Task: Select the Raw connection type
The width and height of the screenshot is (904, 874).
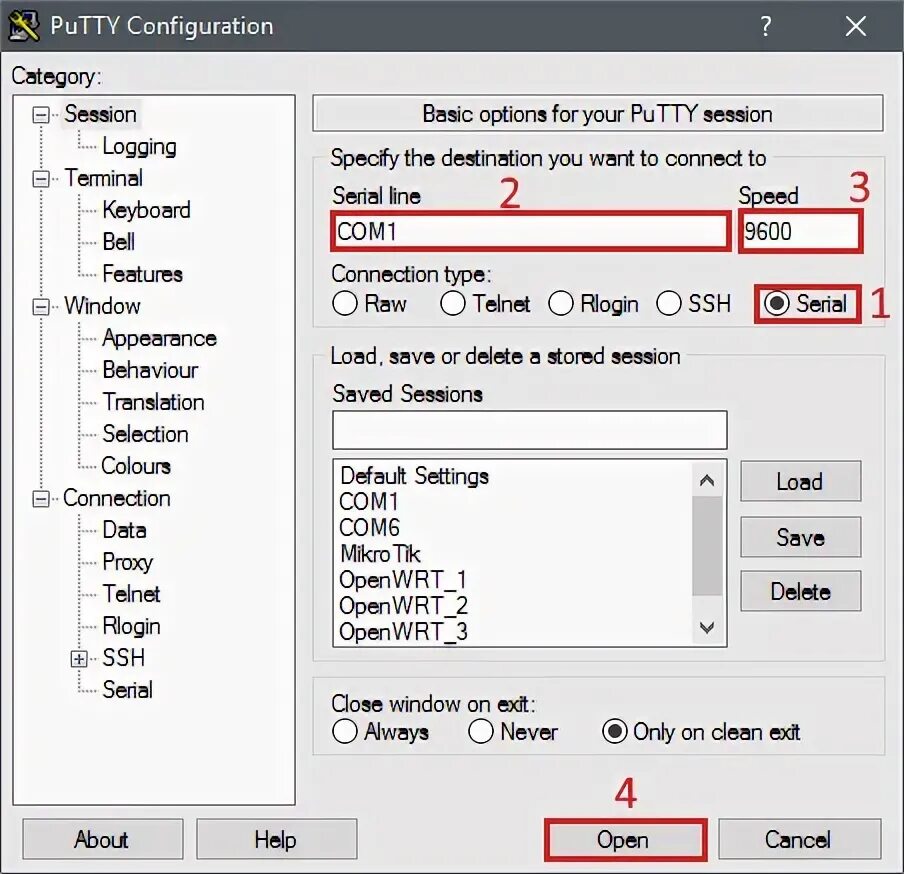Action: (x=370, y=303)
